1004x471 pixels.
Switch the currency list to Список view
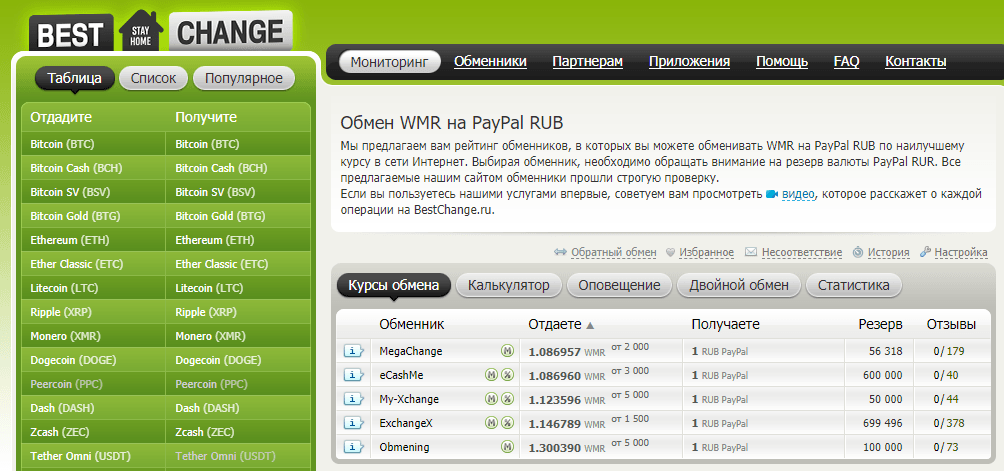[153, 78]
